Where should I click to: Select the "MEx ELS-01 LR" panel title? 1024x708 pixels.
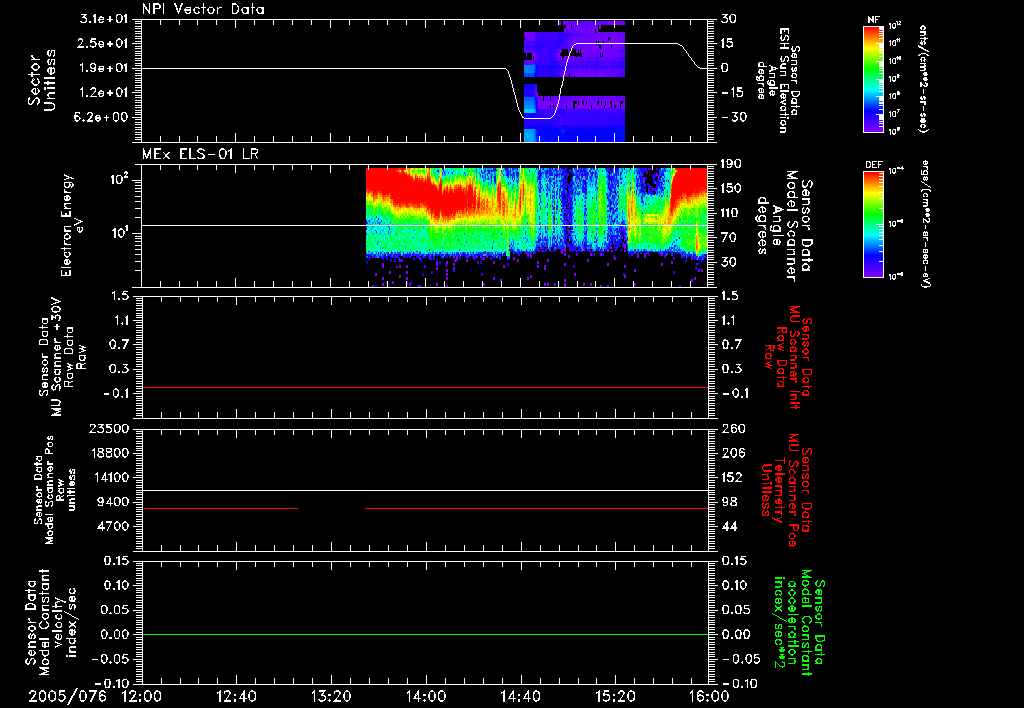click(x=200, y=154)
